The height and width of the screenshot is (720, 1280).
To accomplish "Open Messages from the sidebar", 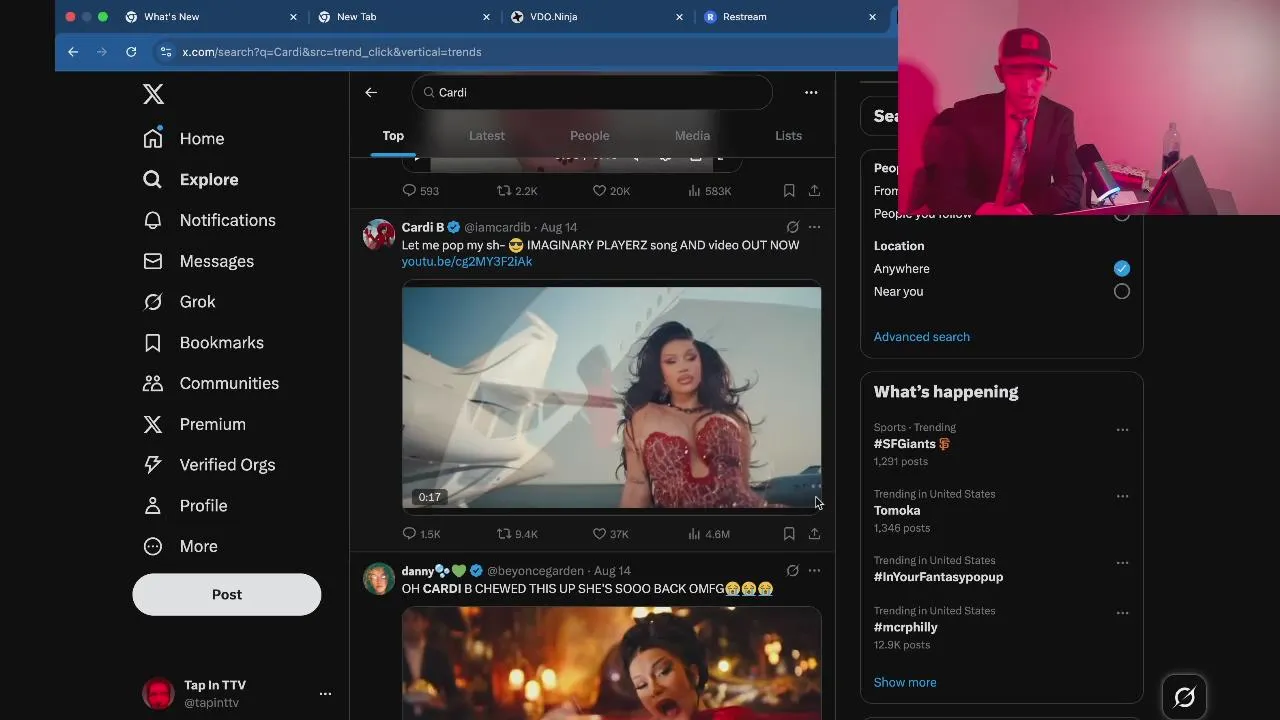I will point(199,261).
